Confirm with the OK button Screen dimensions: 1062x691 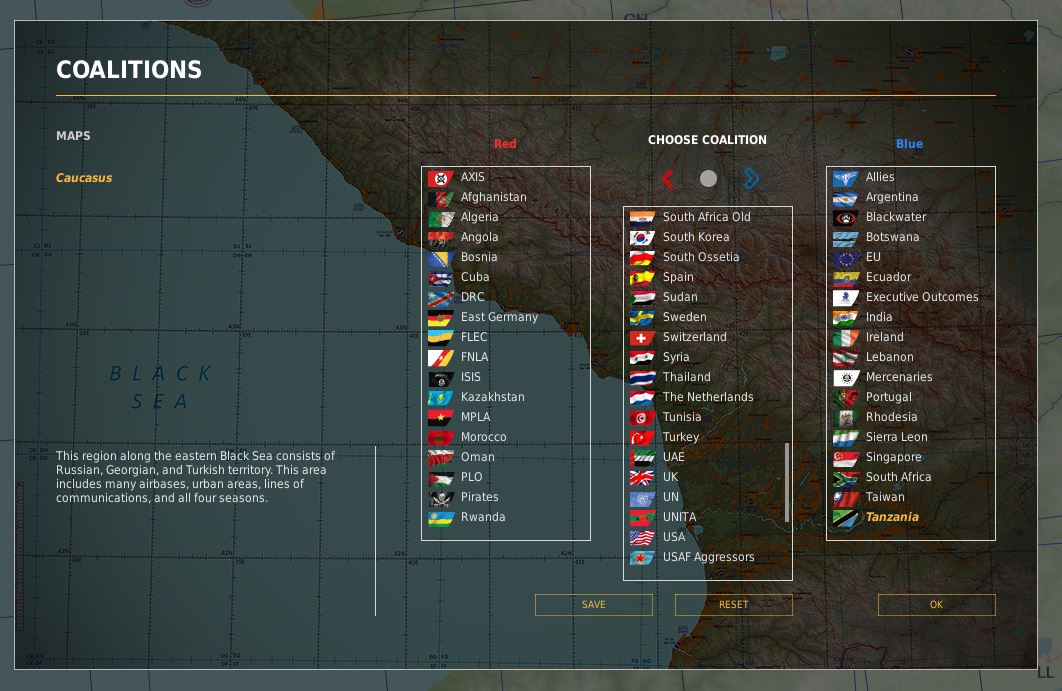936,605
